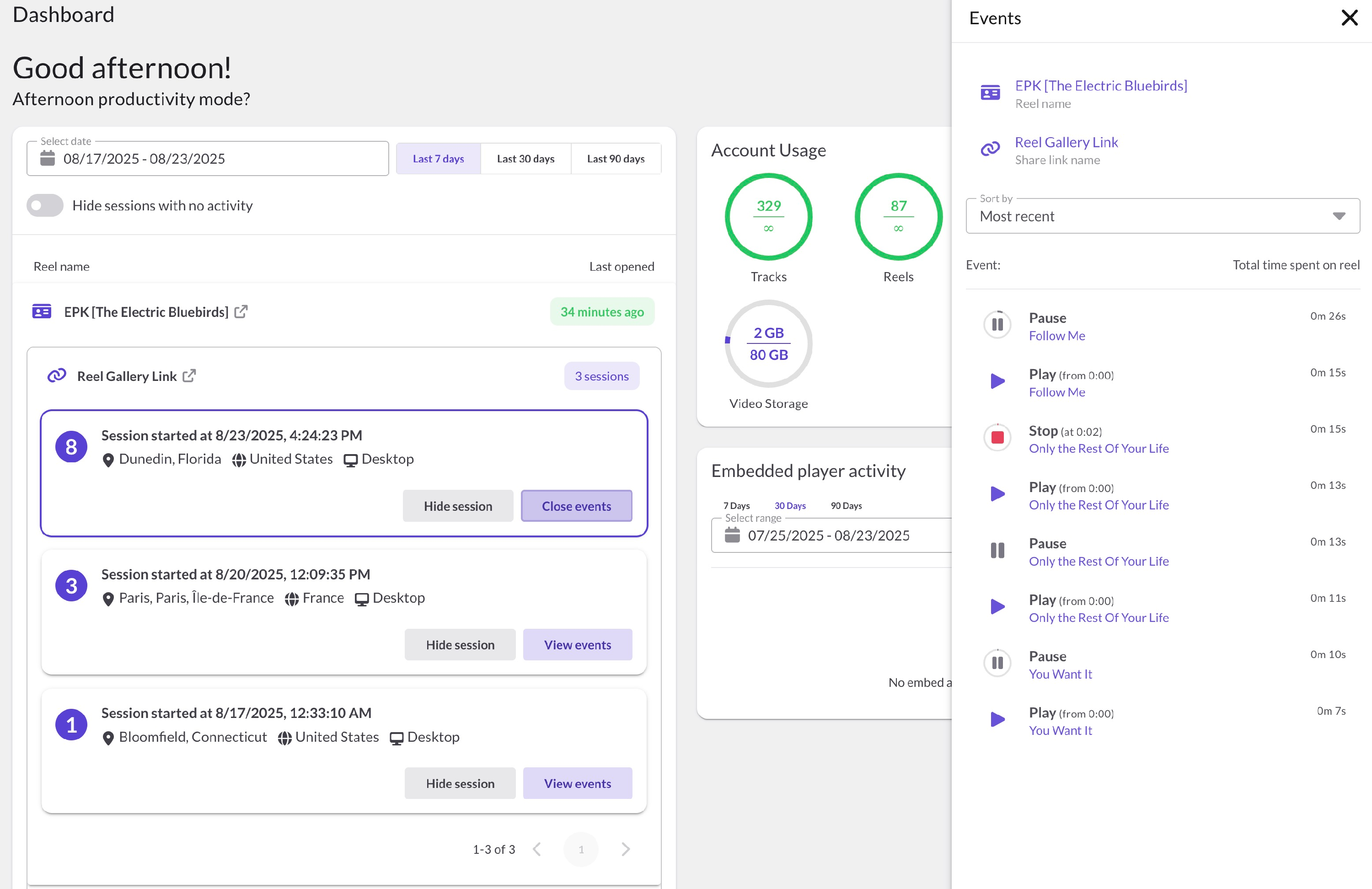The height and width of the screenshot is (889, 1372).
Task: Open EPK reel external link icon
Action: [241, 312]
